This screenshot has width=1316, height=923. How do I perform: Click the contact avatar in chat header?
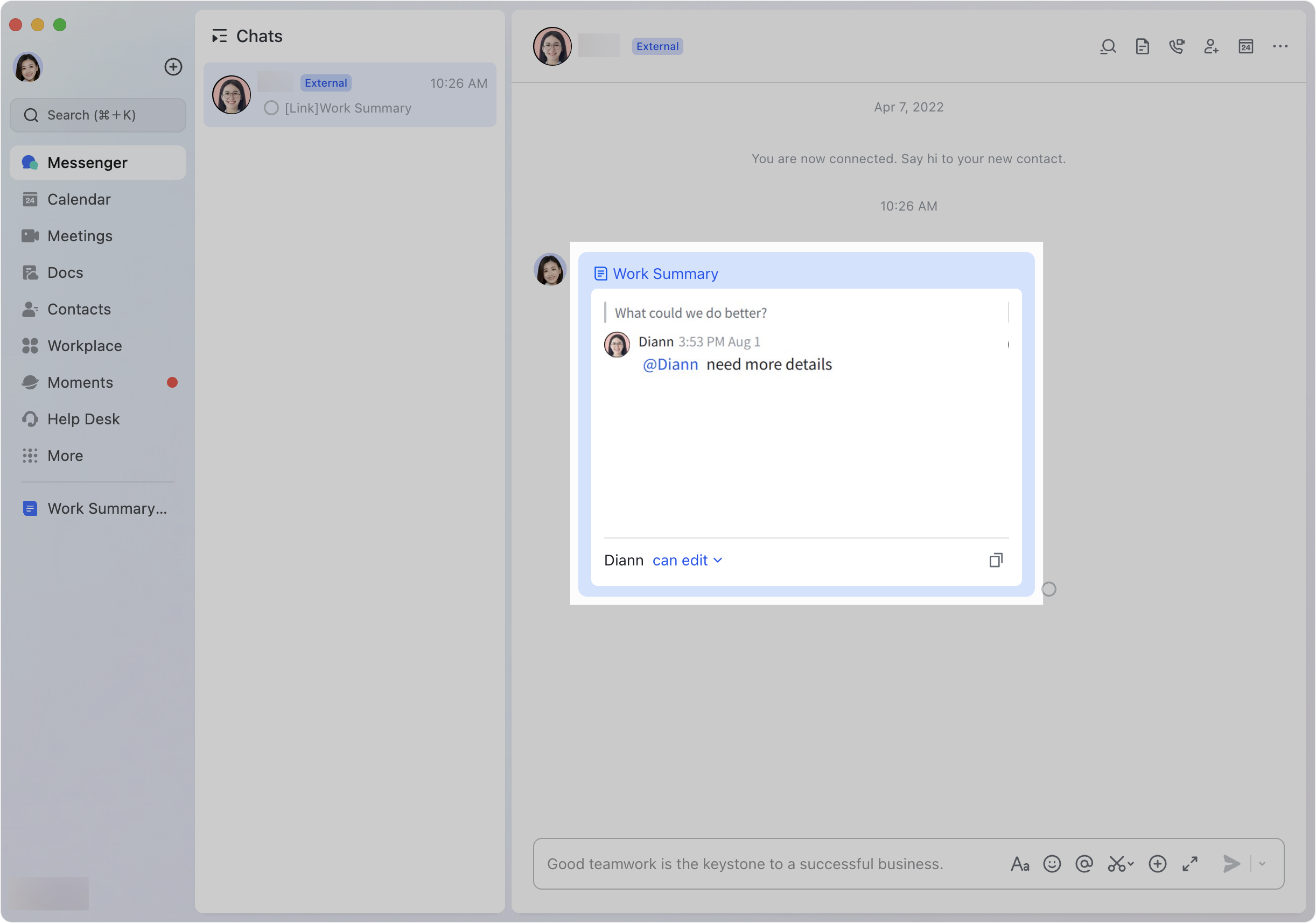[x=552, y=46]
